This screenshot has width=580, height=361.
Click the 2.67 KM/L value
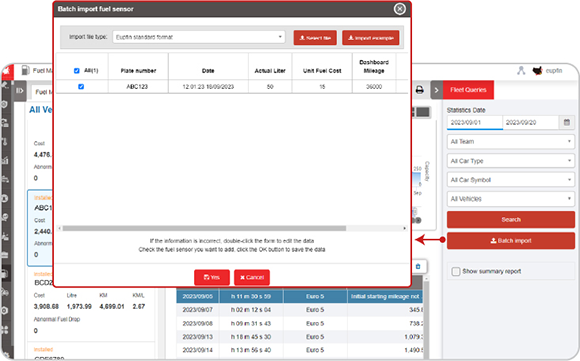coord(139,307)
